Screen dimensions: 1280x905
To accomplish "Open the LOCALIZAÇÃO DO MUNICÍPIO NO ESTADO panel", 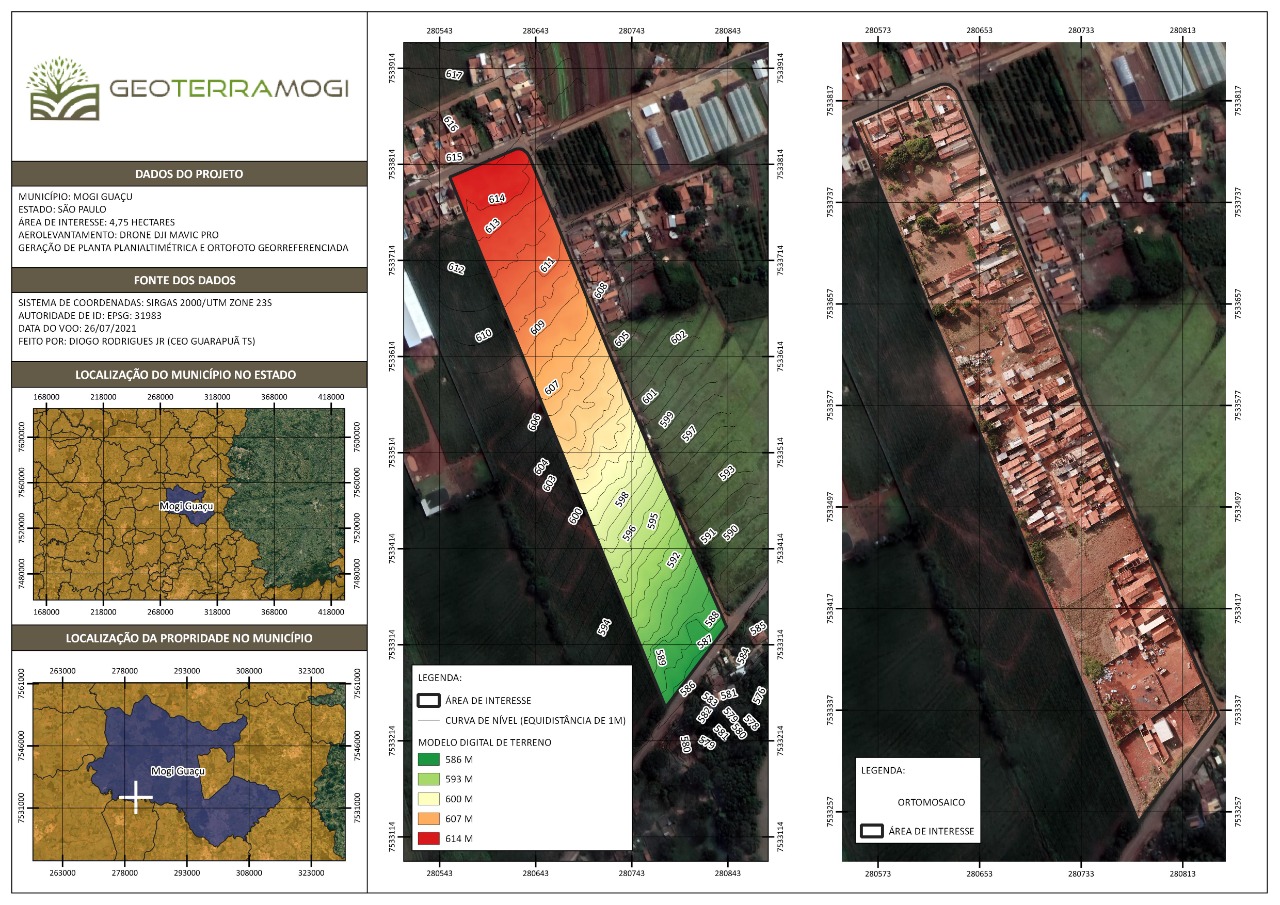I will (185, 372).
